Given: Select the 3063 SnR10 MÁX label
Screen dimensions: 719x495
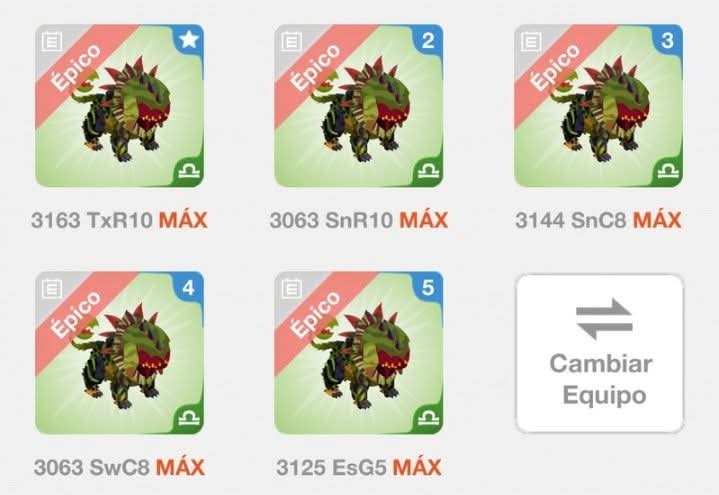Looking at the screenshot, I should 359,220.
